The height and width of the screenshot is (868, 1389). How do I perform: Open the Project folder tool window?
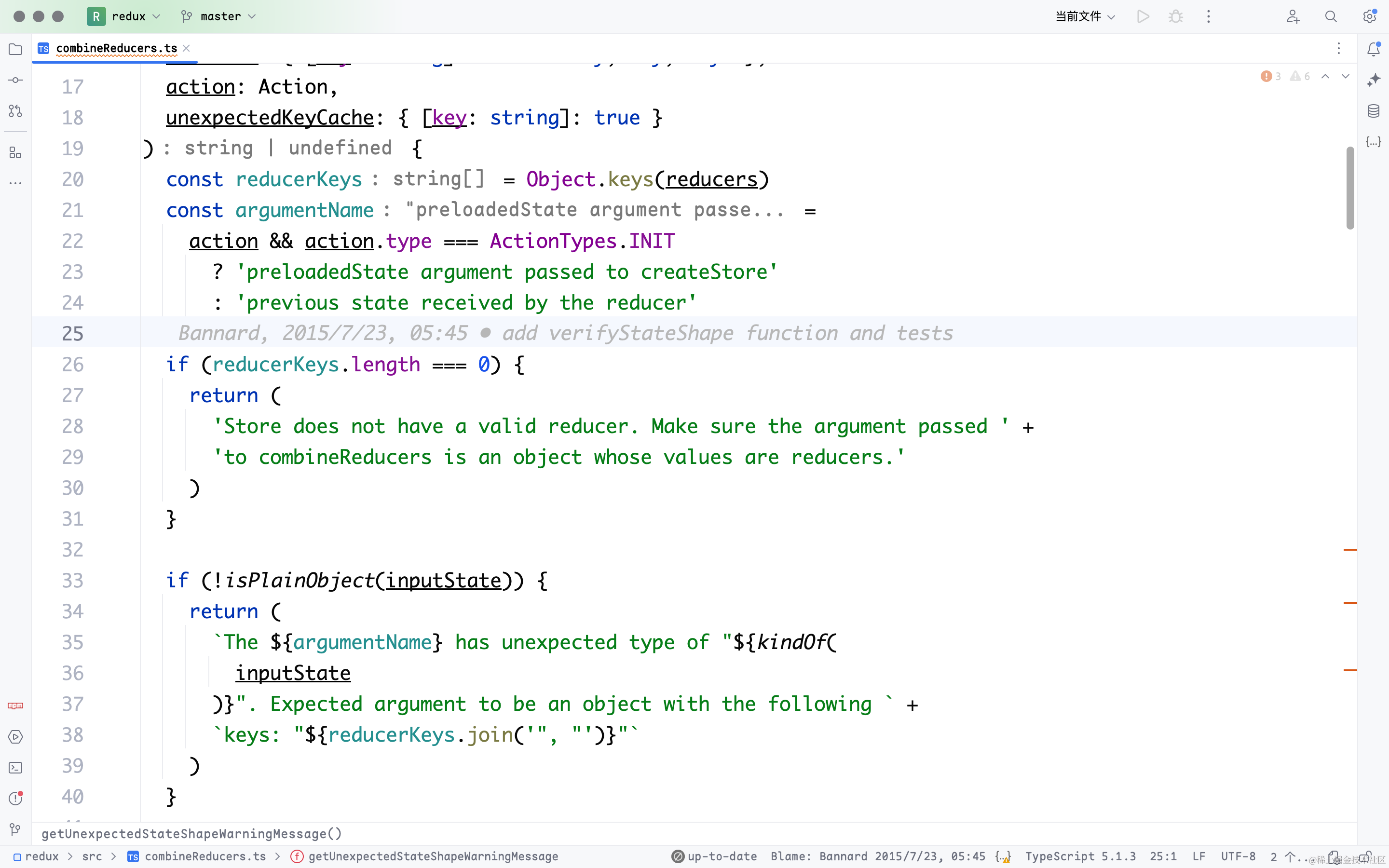pos(15,49)
